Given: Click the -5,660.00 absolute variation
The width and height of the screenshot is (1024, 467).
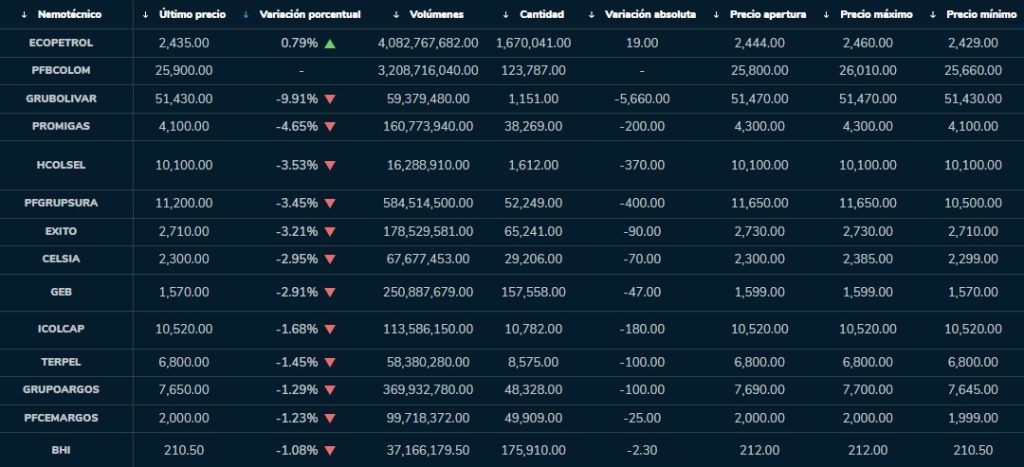Looking at the screenshot, I should click(x=642, y=99).
